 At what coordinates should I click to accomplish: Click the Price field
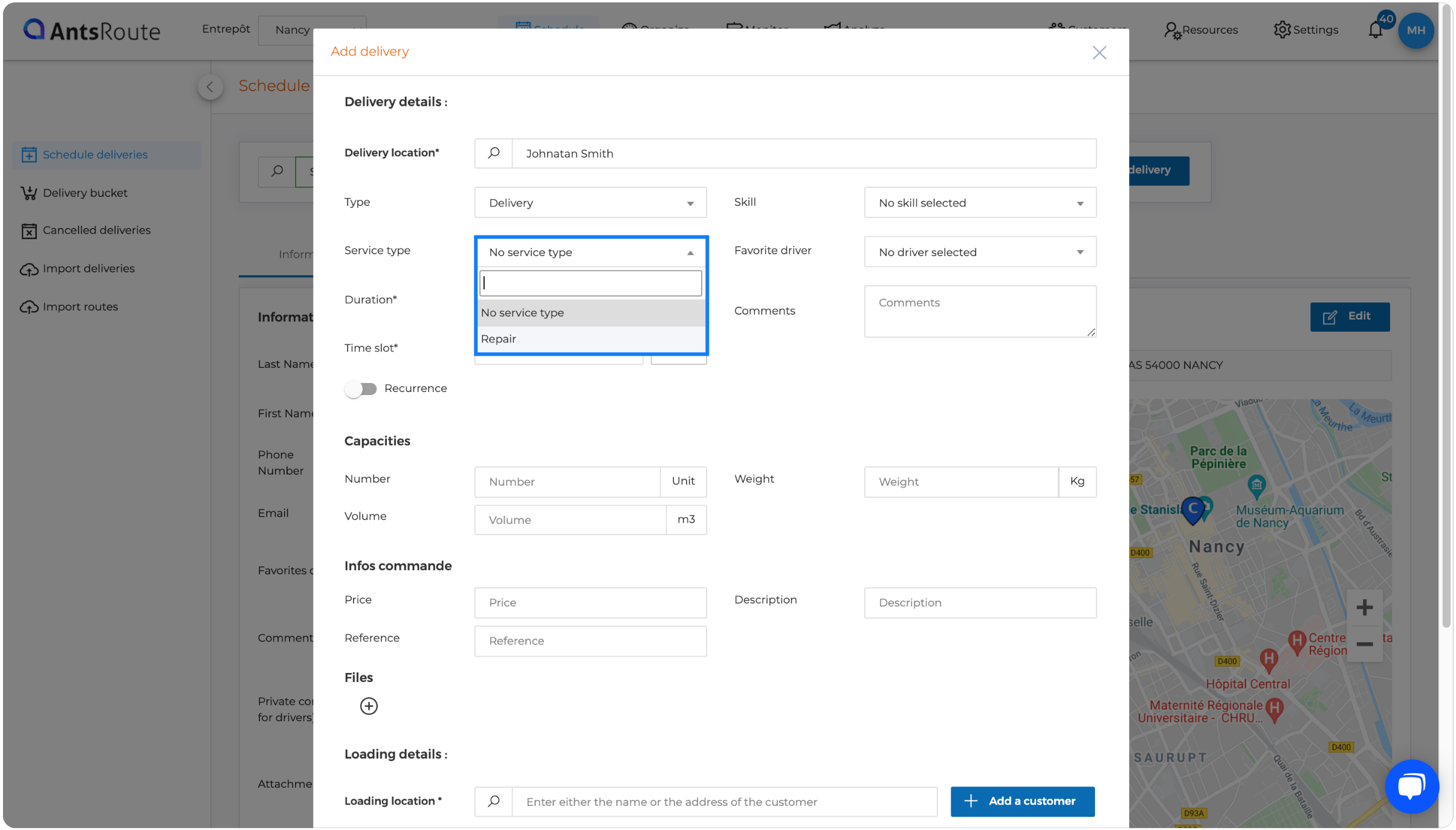[590, 602]
